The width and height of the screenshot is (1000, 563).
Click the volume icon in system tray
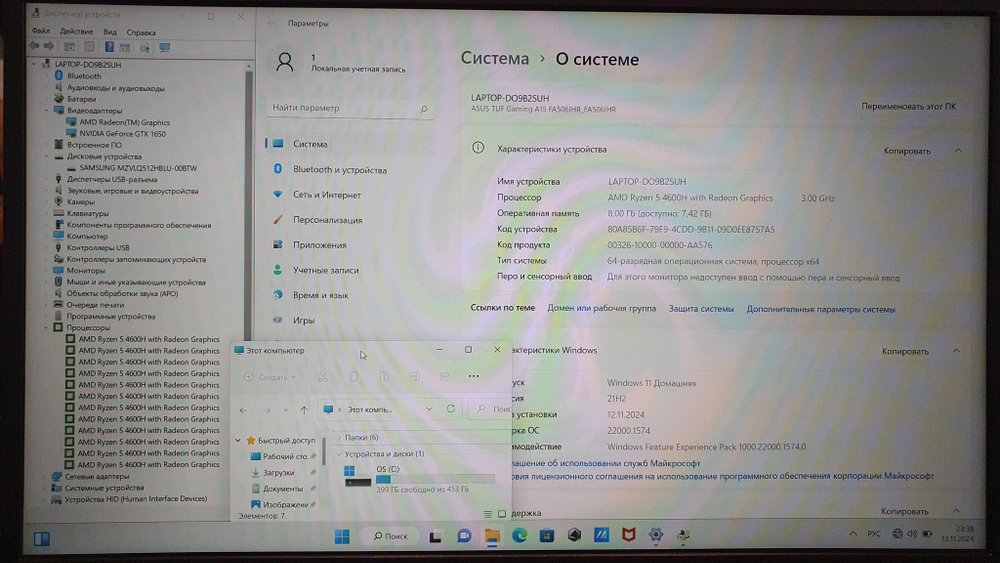[x=912, y=534]
